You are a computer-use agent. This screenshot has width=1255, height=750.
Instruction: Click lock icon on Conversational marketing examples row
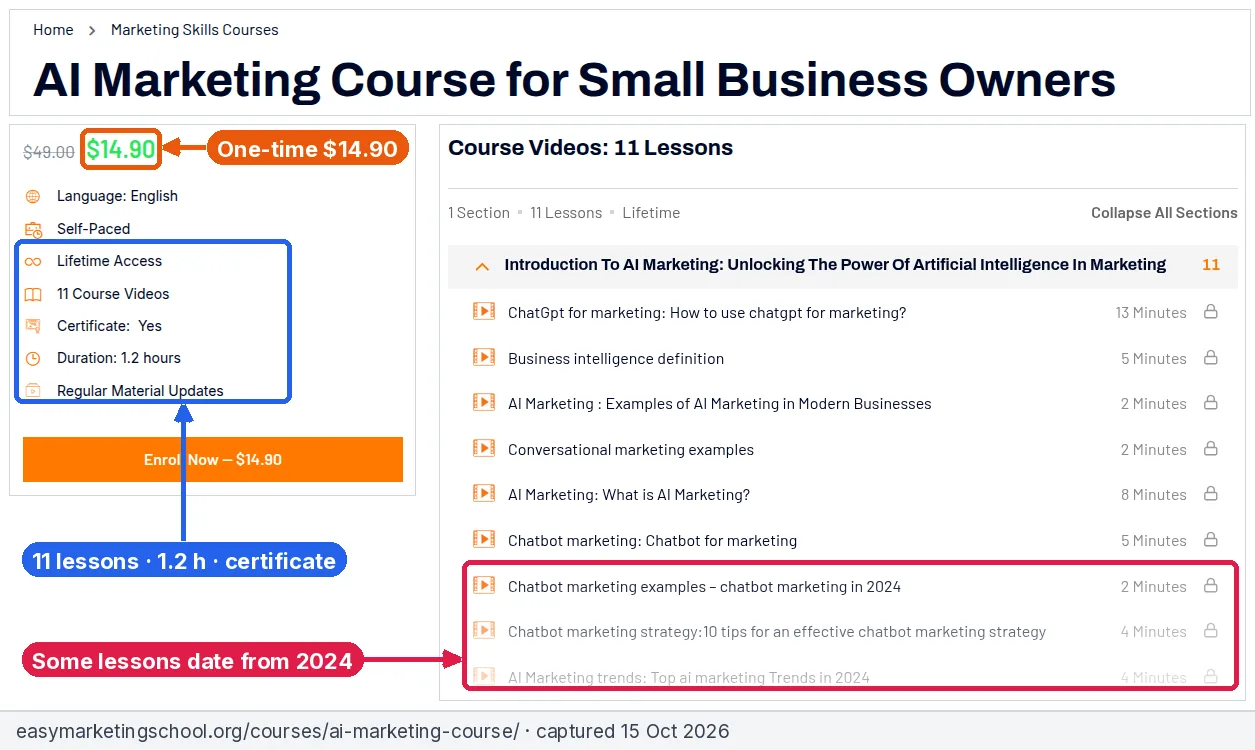coord(1210,449)
